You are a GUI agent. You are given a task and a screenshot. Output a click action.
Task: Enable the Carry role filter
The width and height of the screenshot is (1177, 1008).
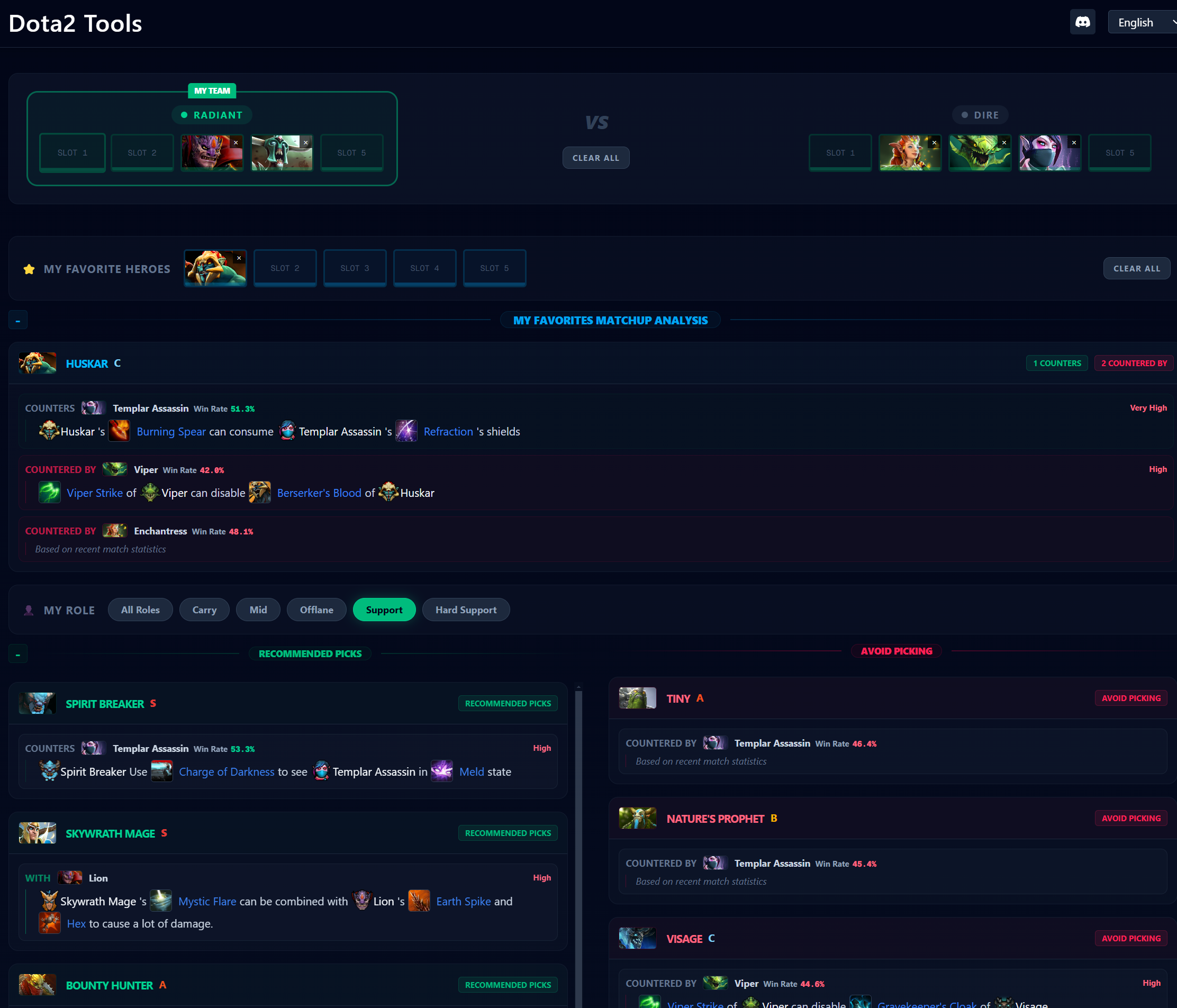(x=204, y=610)
